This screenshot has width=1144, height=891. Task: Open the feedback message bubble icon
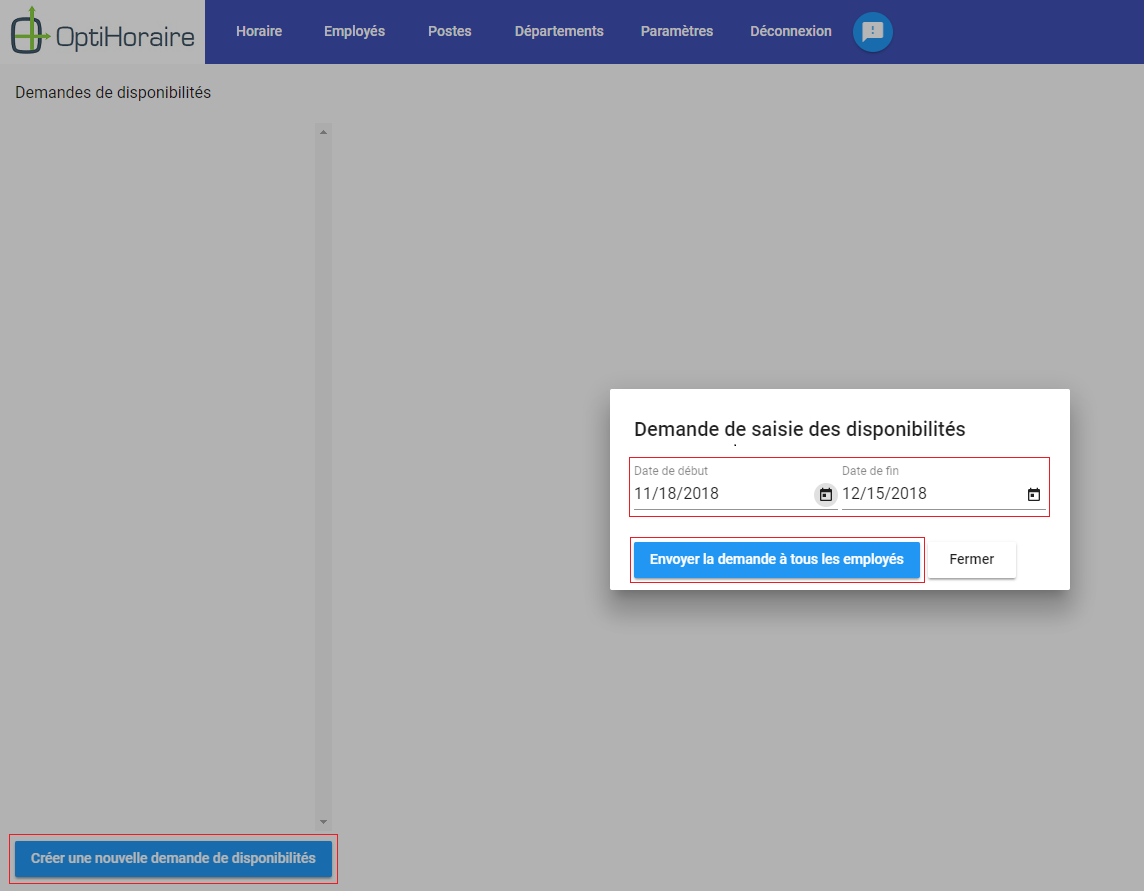point(873,32)
